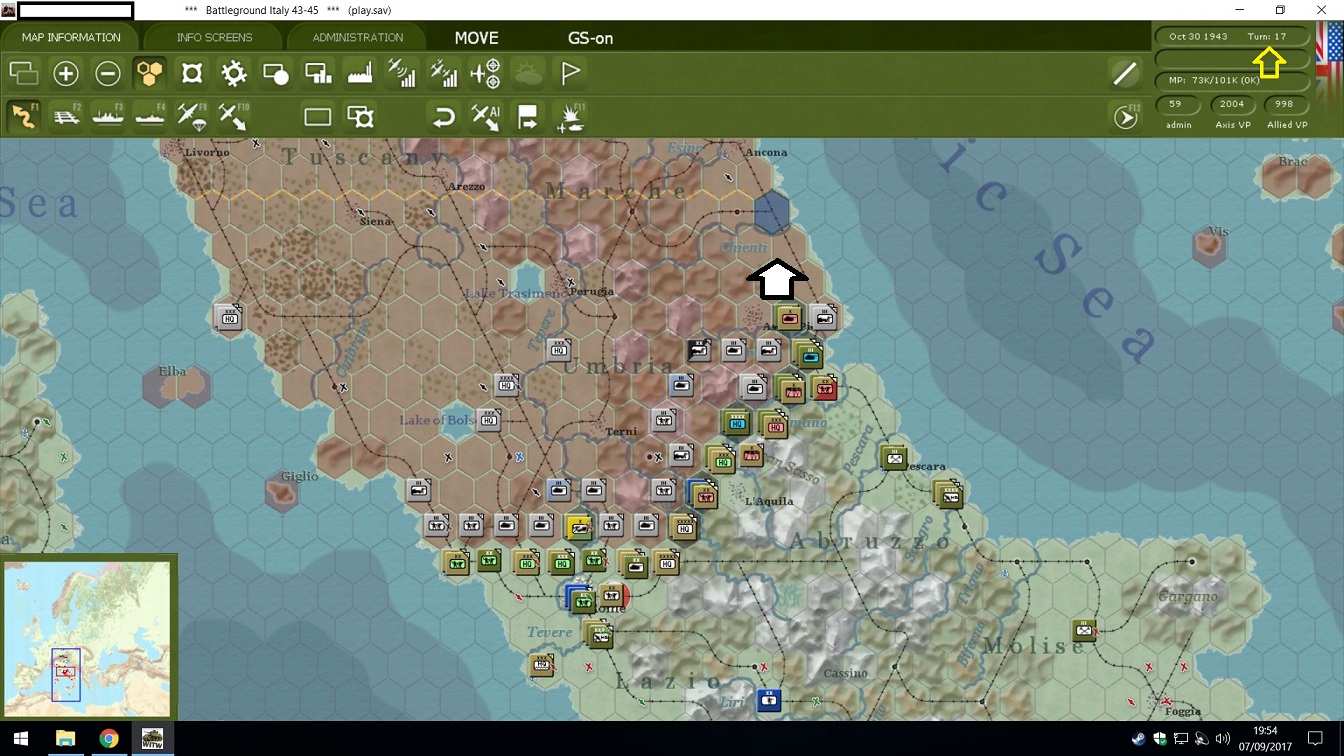The image size is (1344, 756).
Task: Click the overlapping windows icon in toolbar
Action: click(x=23, y=73)
